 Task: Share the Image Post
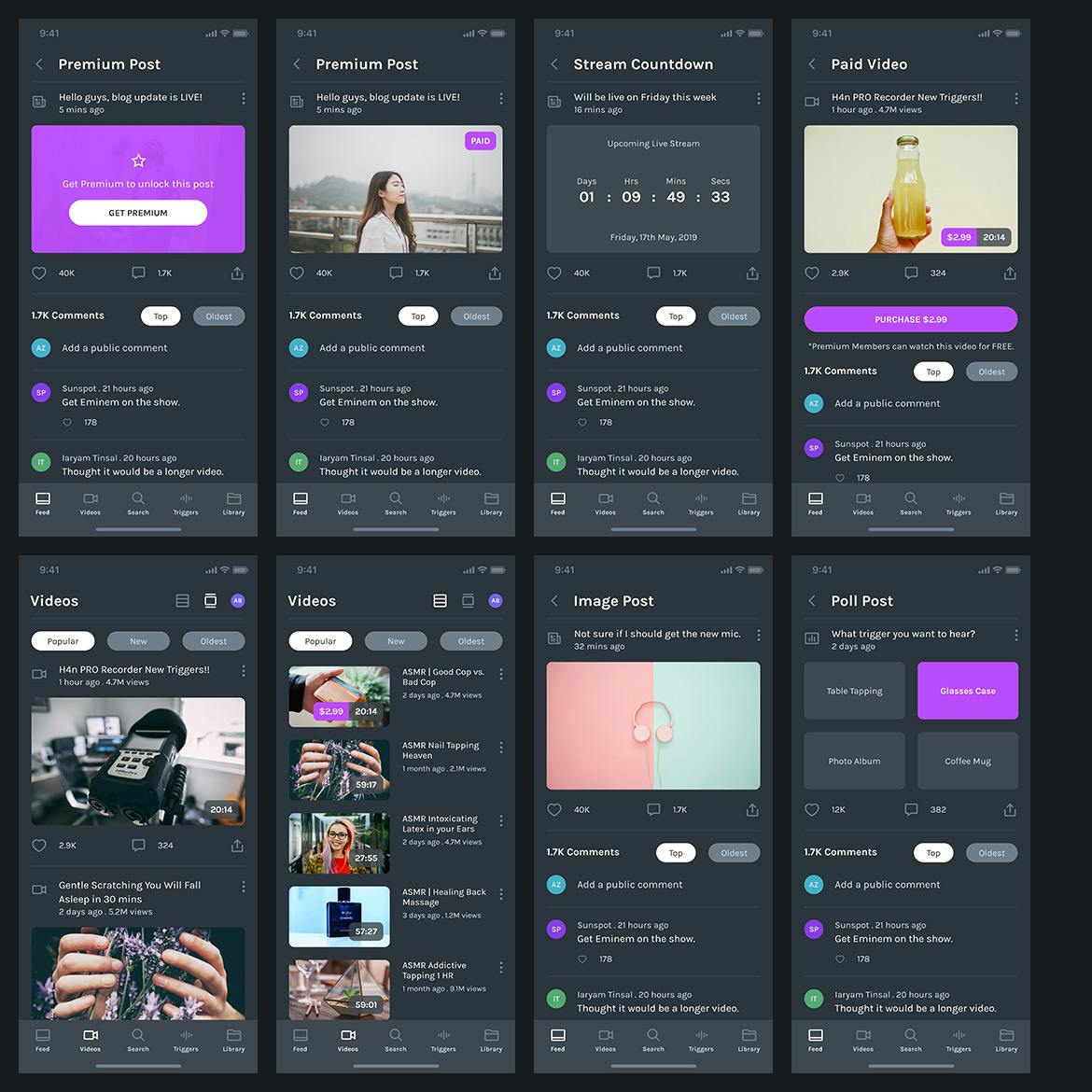click(x=752, y=809)
